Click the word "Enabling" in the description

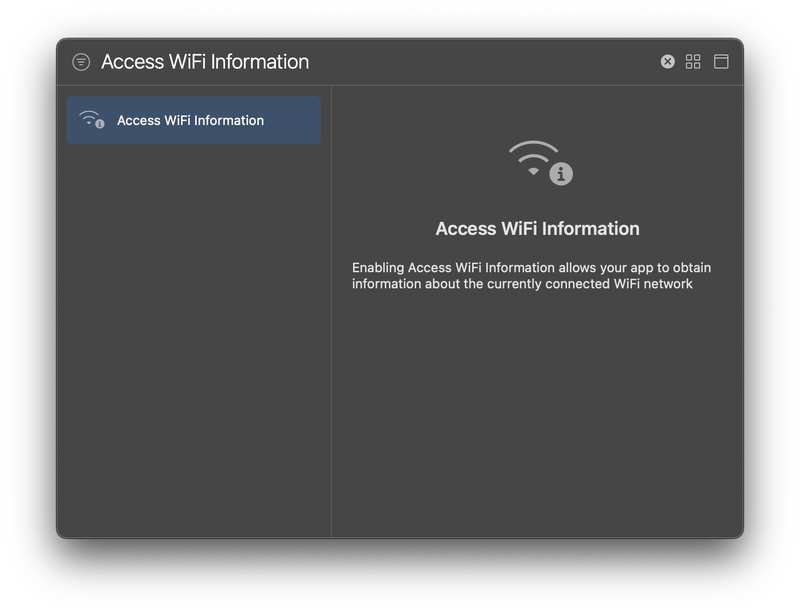[x=378, y=268]
